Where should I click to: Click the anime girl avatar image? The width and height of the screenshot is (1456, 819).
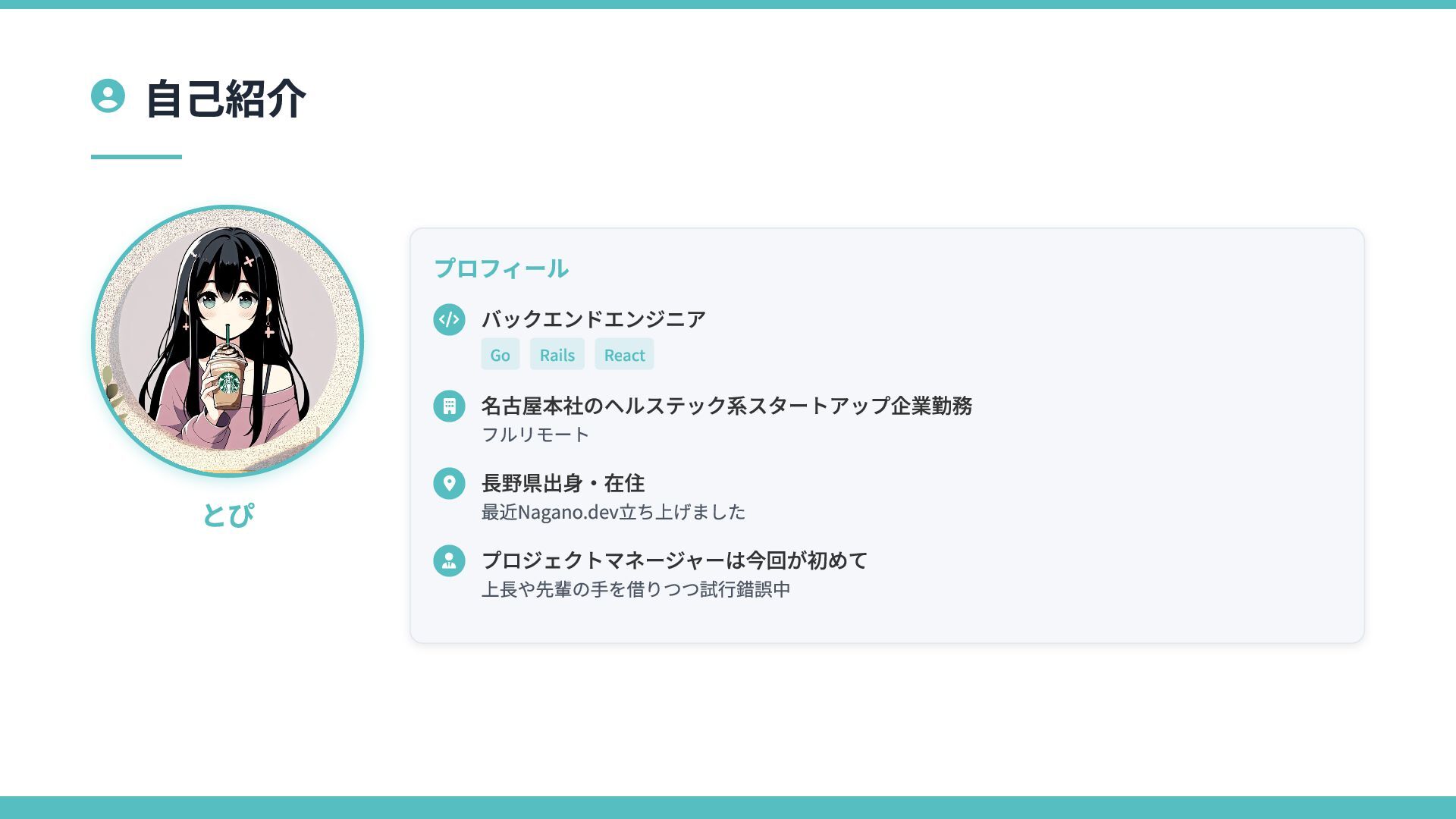pos(227,341)
